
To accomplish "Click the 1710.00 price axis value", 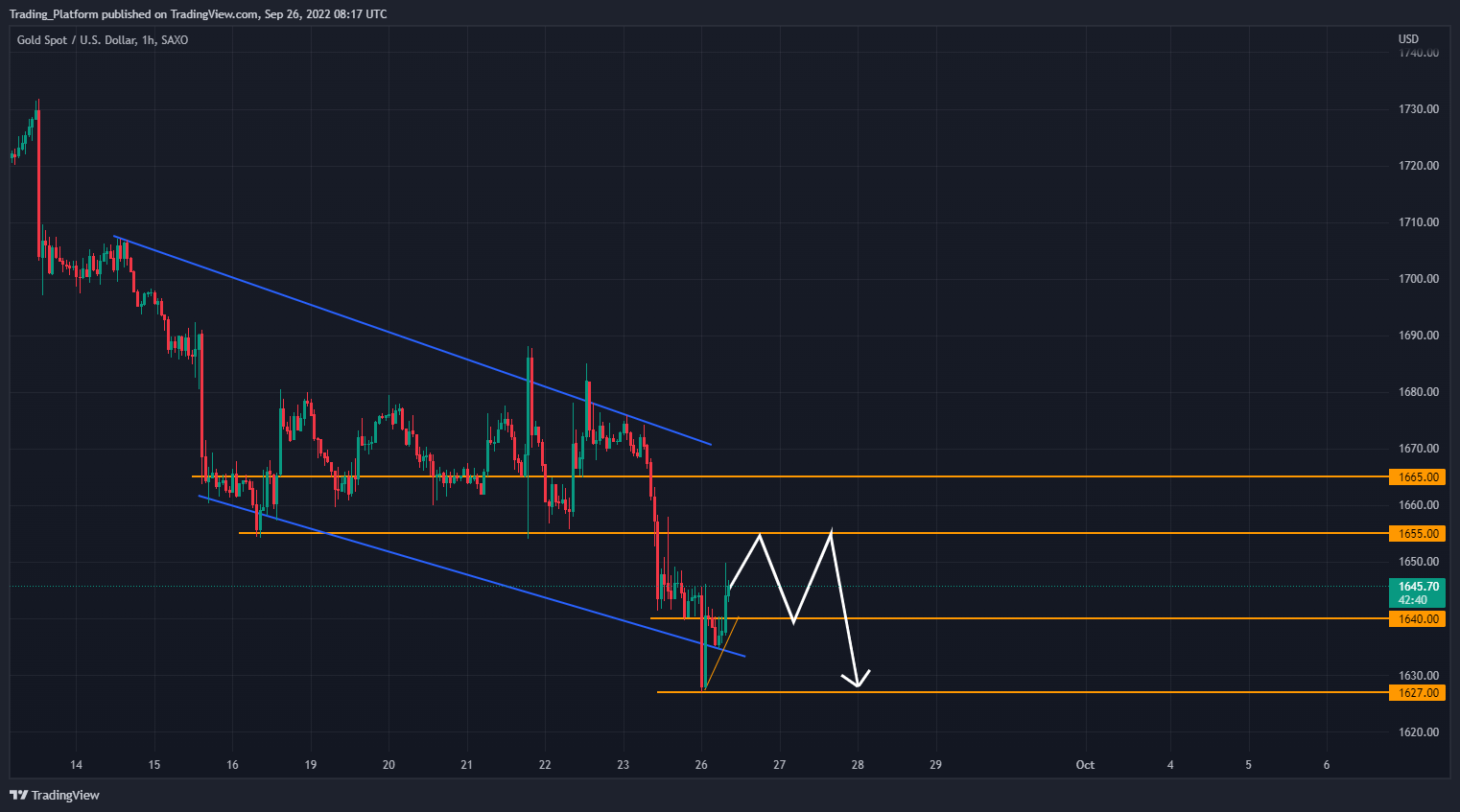I will point(1418,222).
